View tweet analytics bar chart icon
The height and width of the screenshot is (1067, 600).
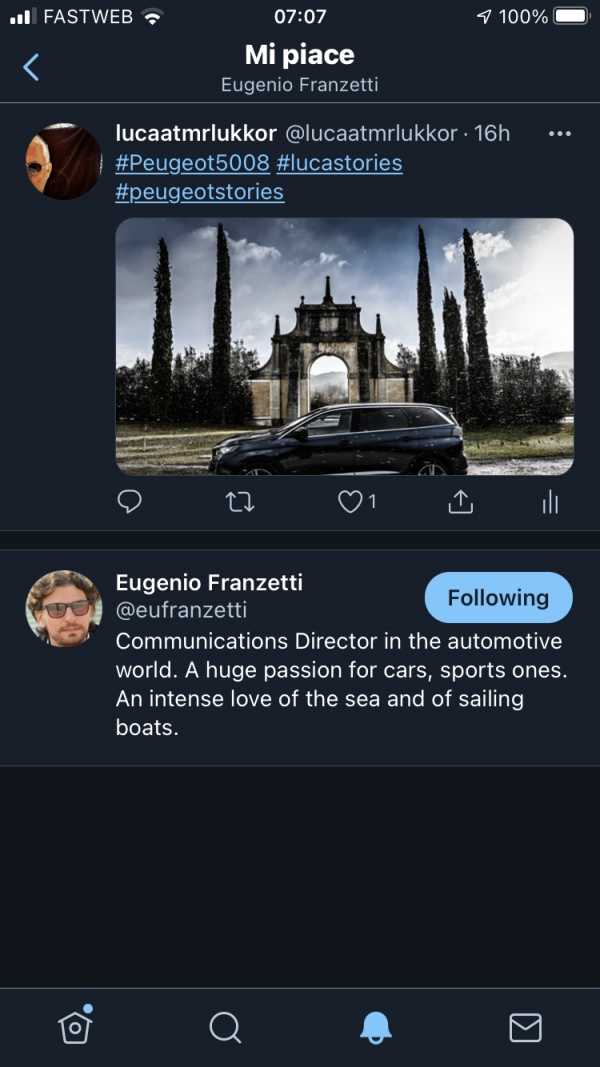(550, 502)
